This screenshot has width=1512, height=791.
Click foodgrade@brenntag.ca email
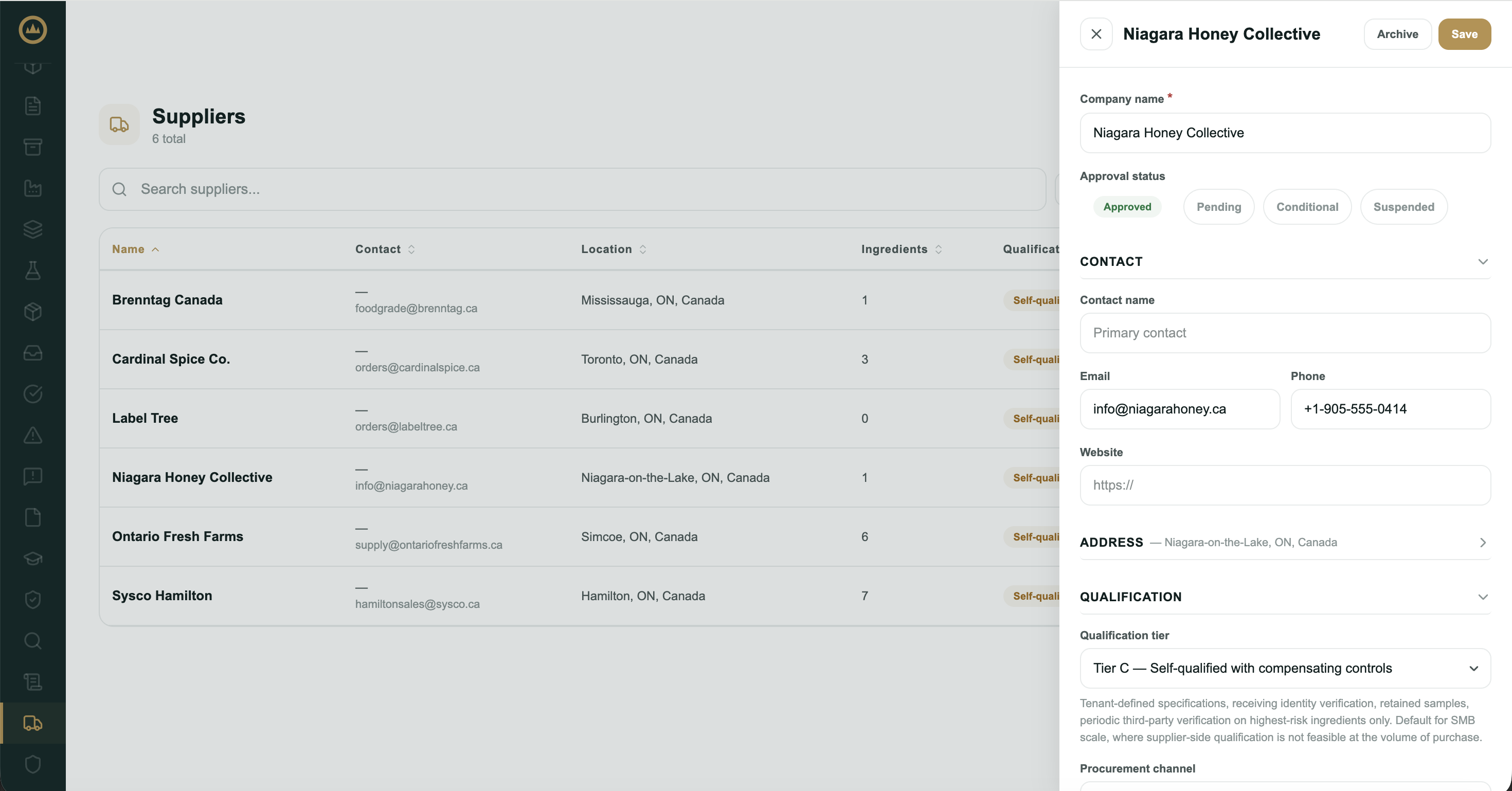coord(416,309)
